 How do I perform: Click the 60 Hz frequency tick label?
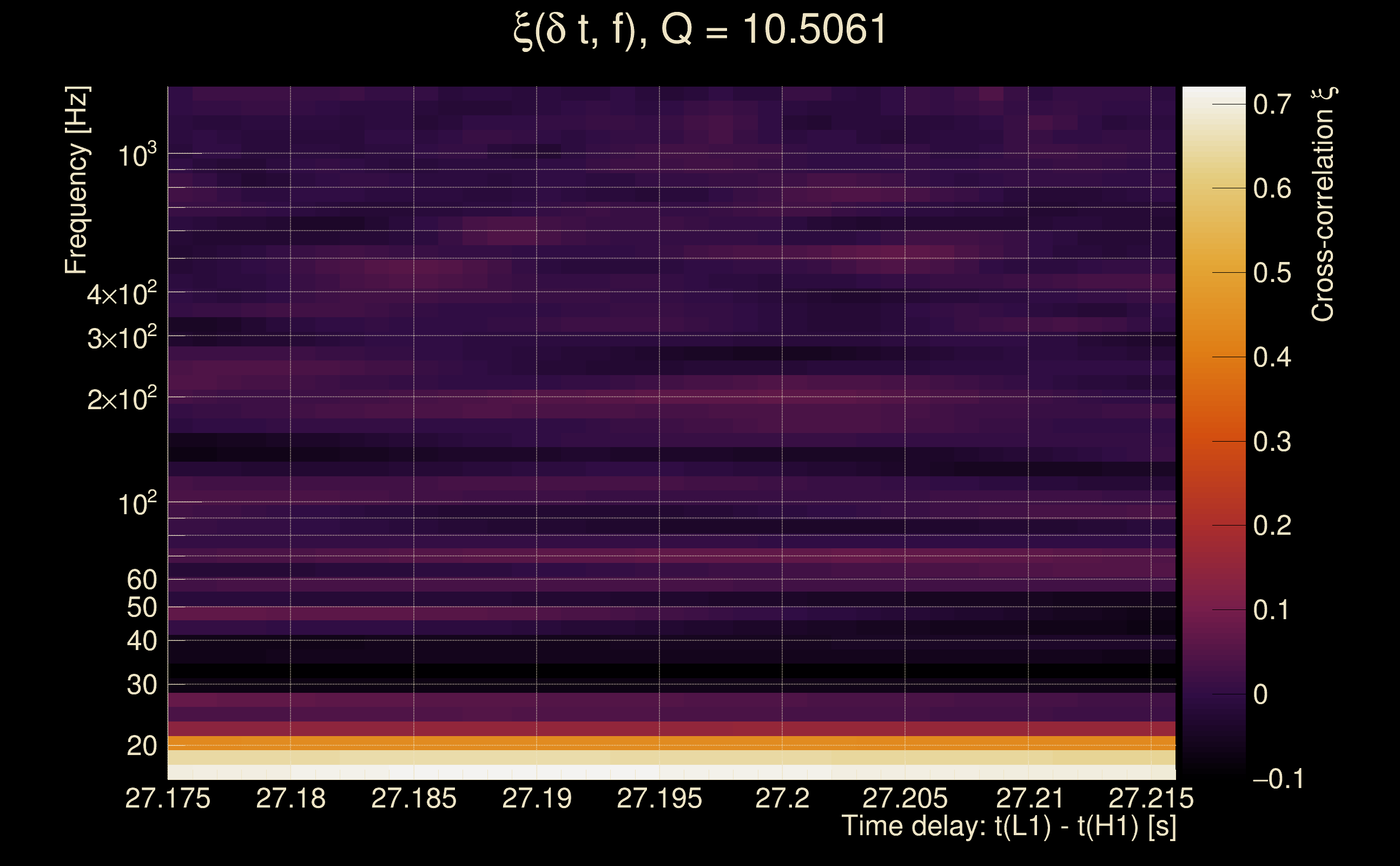pyautogui.click(x=141, y=580)
